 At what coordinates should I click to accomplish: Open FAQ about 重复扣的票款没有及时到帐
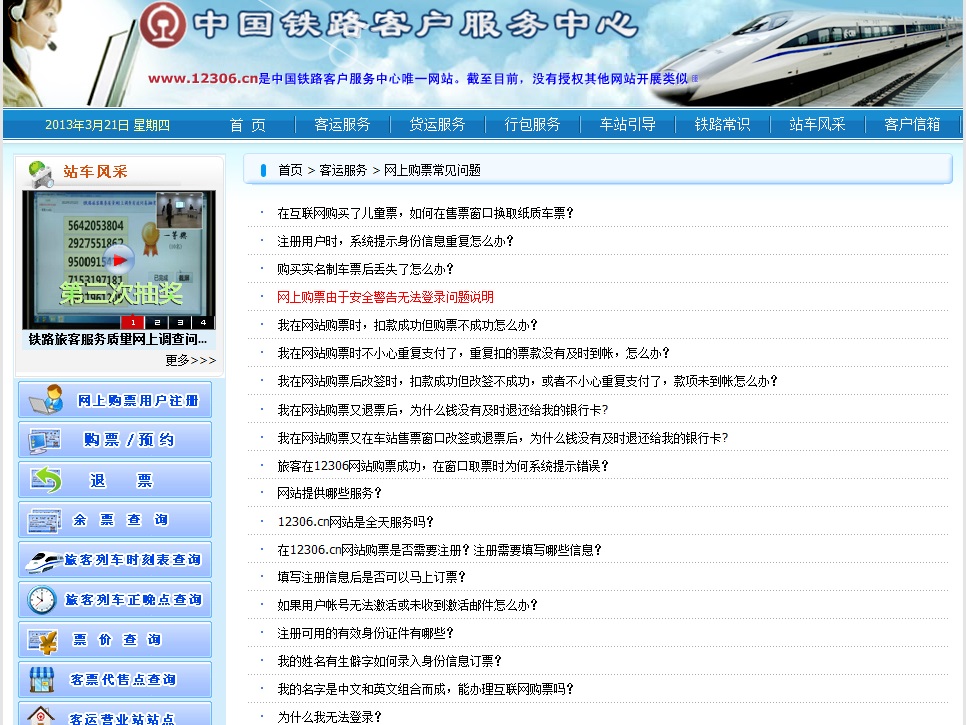tap(473, 354)
